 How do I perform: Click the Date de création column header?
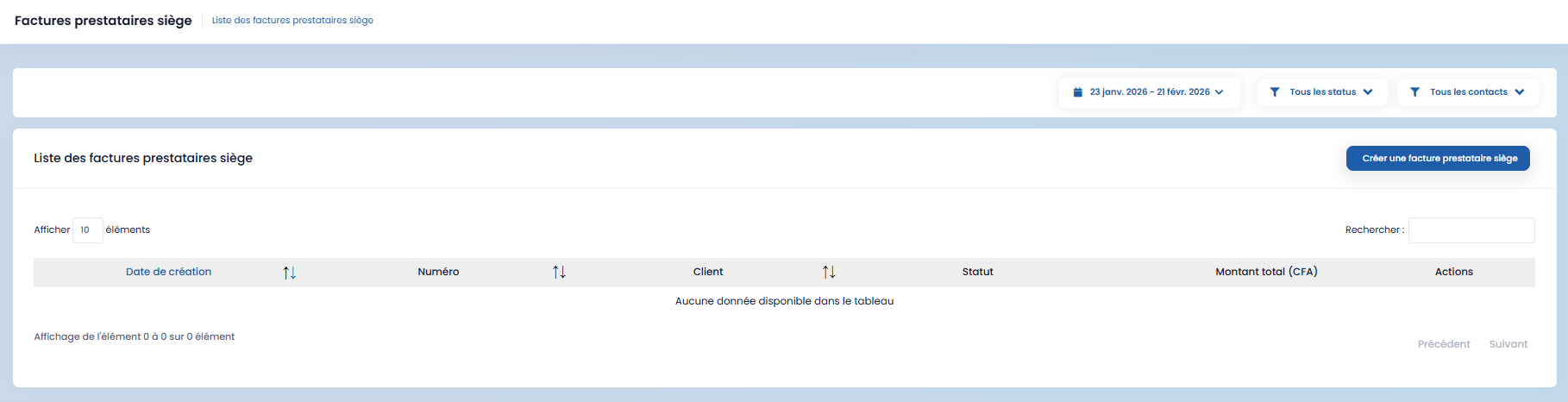(168, 272)
